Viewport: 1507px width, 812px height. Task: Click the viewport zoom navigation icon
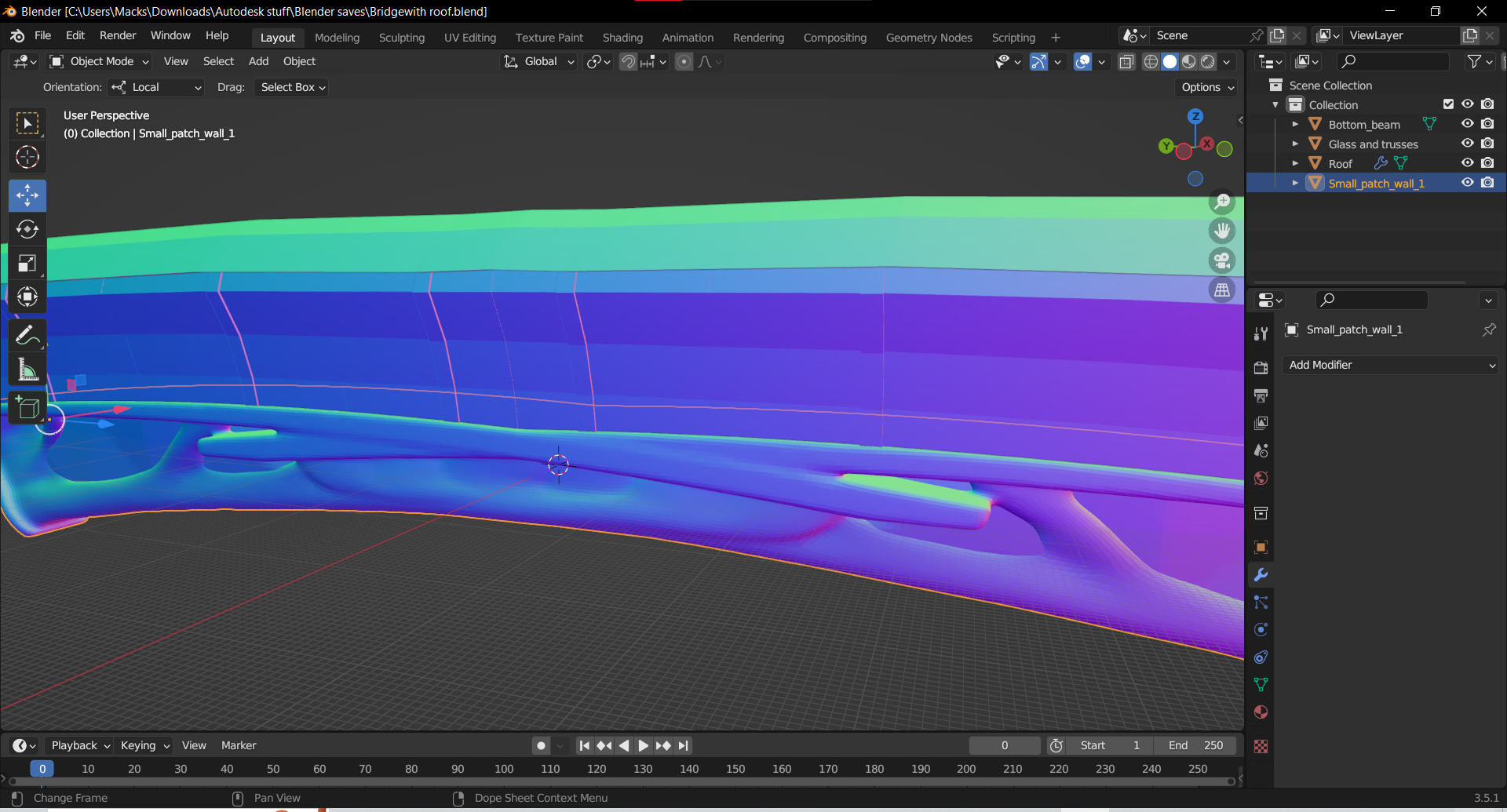[x=1222, y=202]
